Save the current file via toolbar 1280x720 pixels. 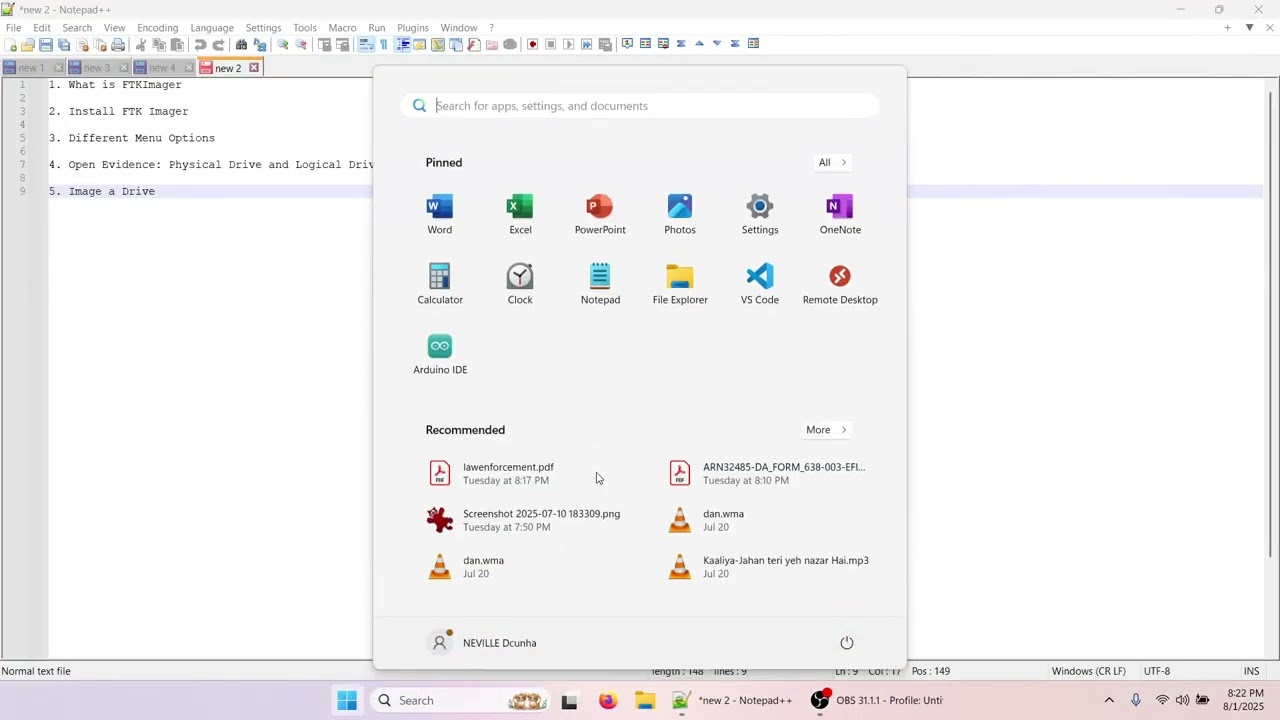point(46,45)
